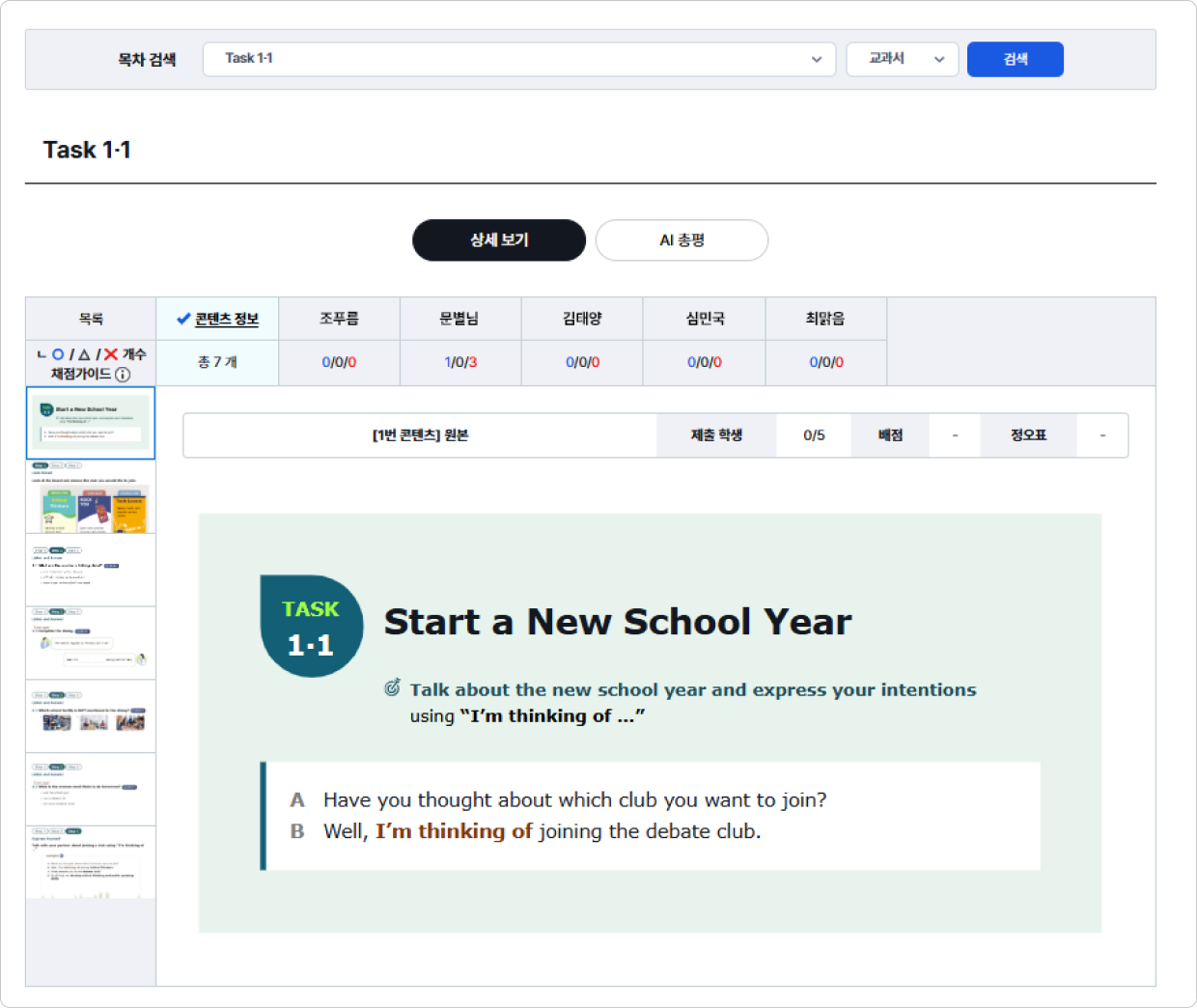Click the red X icon in grading legend
The image size is (1197, 1008).
111,354
